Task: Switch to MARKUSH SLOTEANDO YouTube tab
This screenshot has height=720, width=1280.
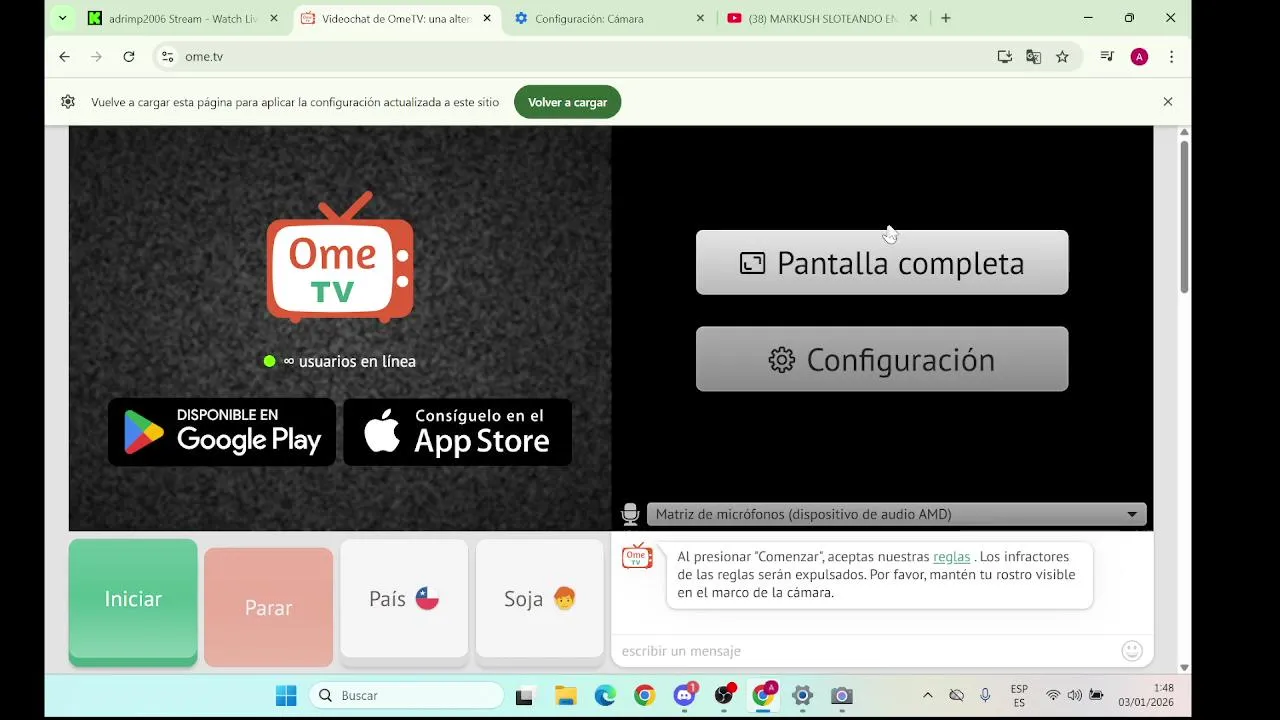Action: click(x=822, y=18)
